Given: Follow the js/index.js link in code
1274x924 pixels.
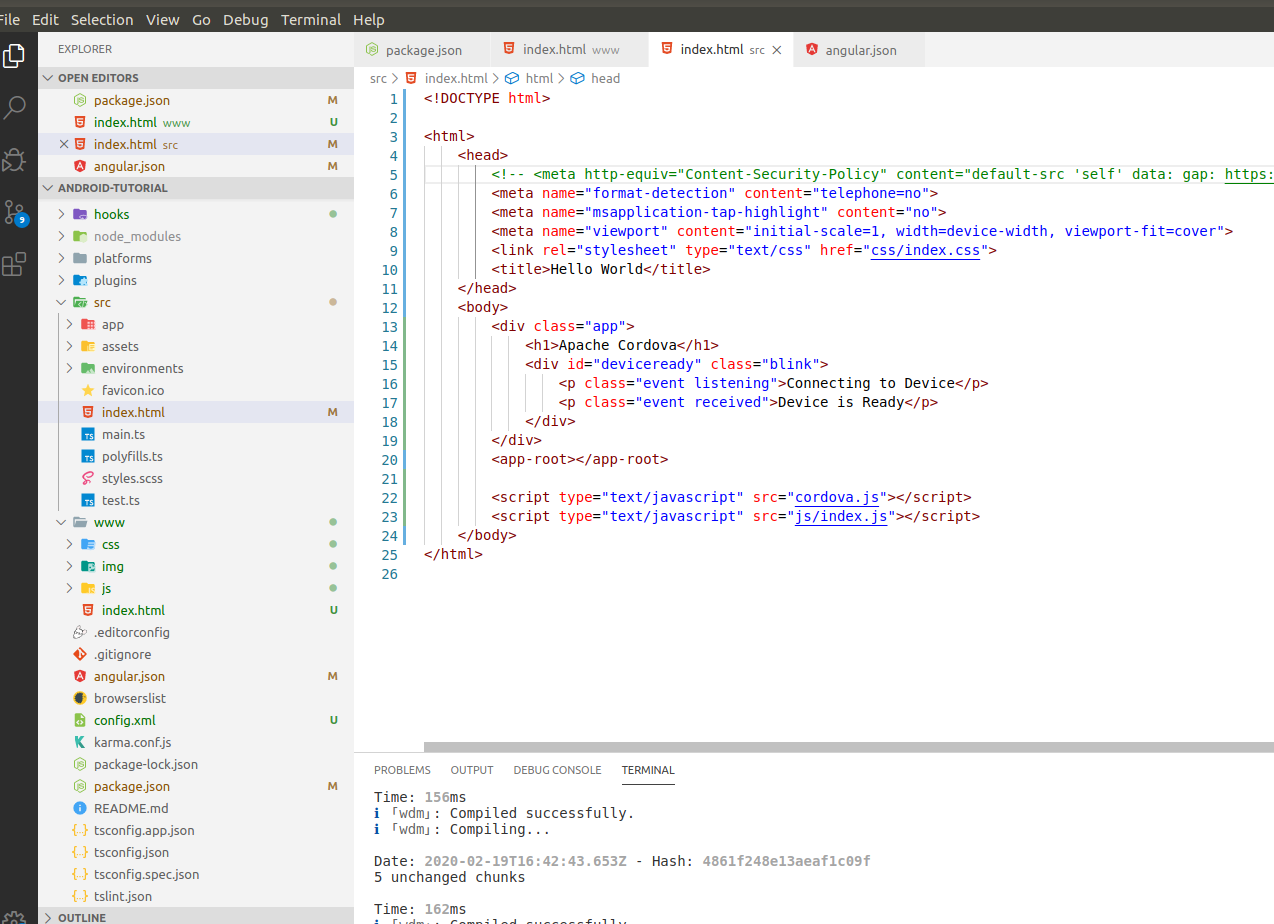Looking at the screenshot, I should tap(841, 516).
